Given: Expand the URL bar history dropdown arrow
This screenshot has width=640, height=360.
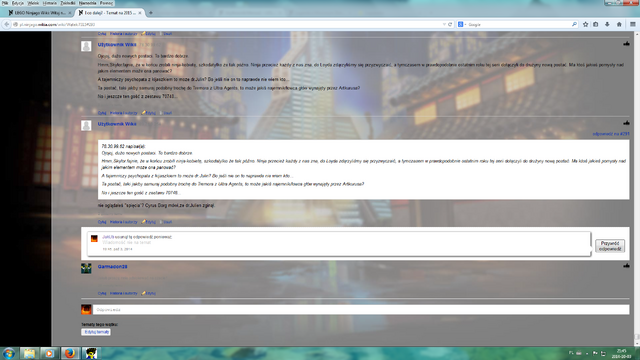Looking at the screenshot, I should pyautogui.click(x=444, y=24).
